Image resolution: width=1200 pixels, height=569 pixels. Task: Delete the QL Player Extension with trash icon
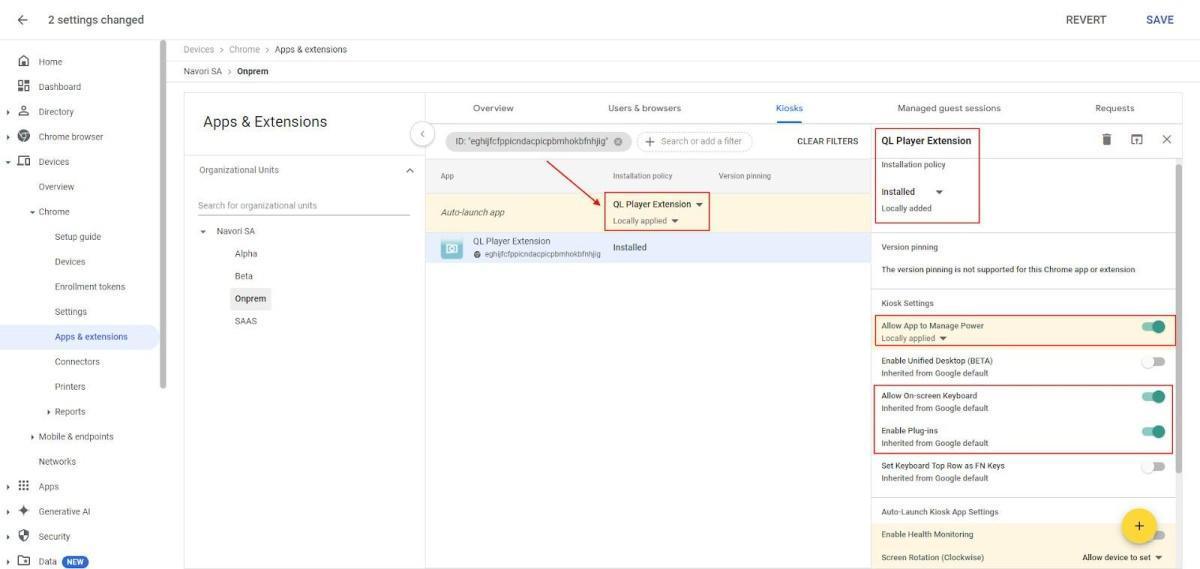coord(1106,140)
